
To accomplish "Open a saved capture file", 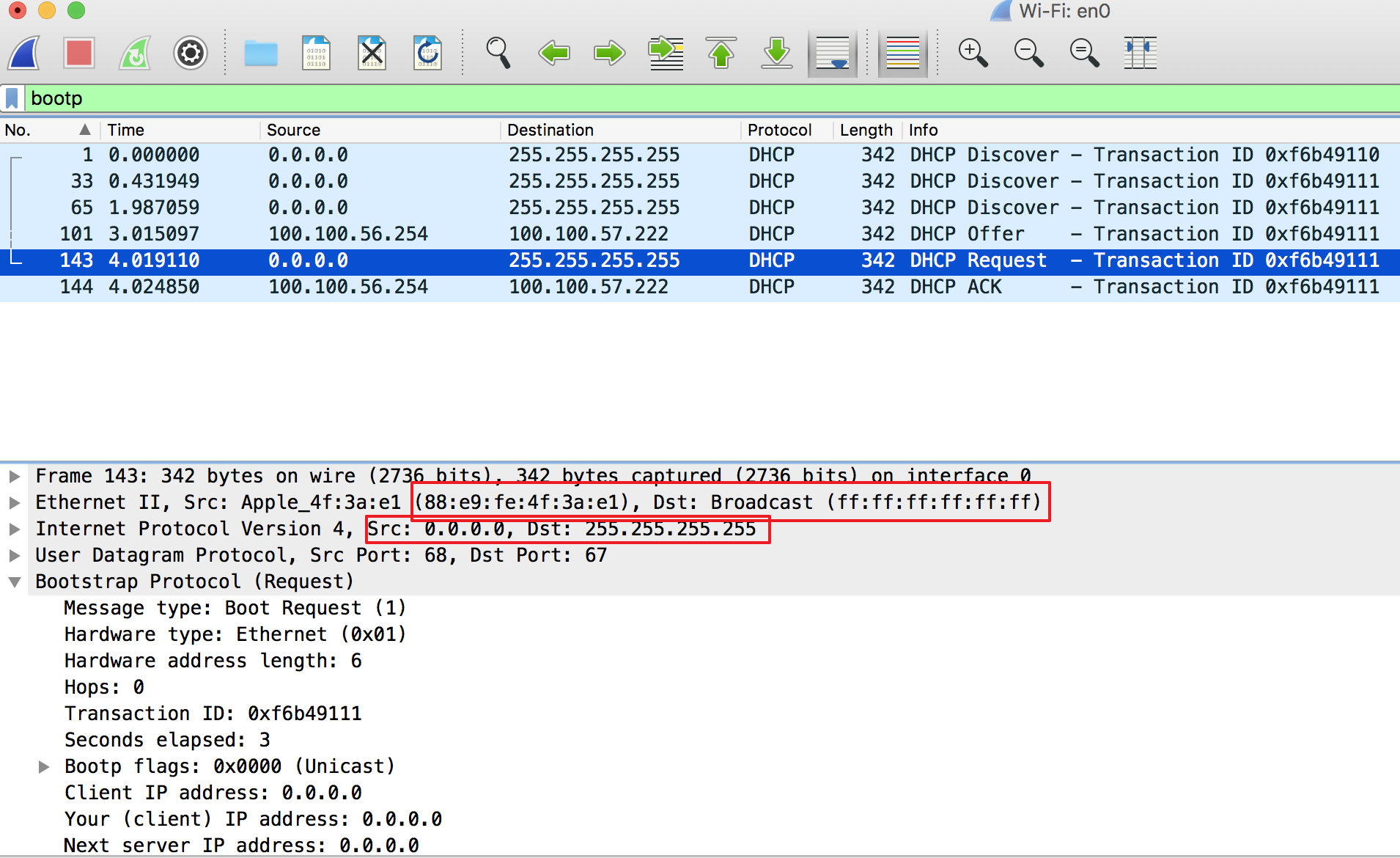I will tap(261, 53).
